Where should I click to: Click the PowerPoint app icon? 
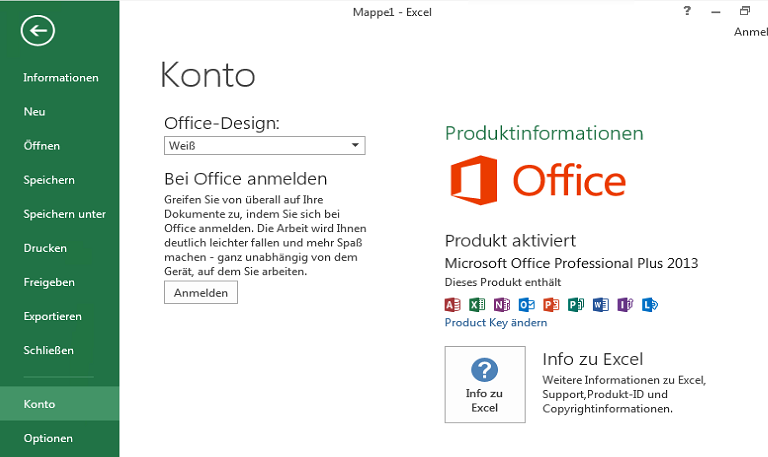pyautogui.click(x=551, y=305)
